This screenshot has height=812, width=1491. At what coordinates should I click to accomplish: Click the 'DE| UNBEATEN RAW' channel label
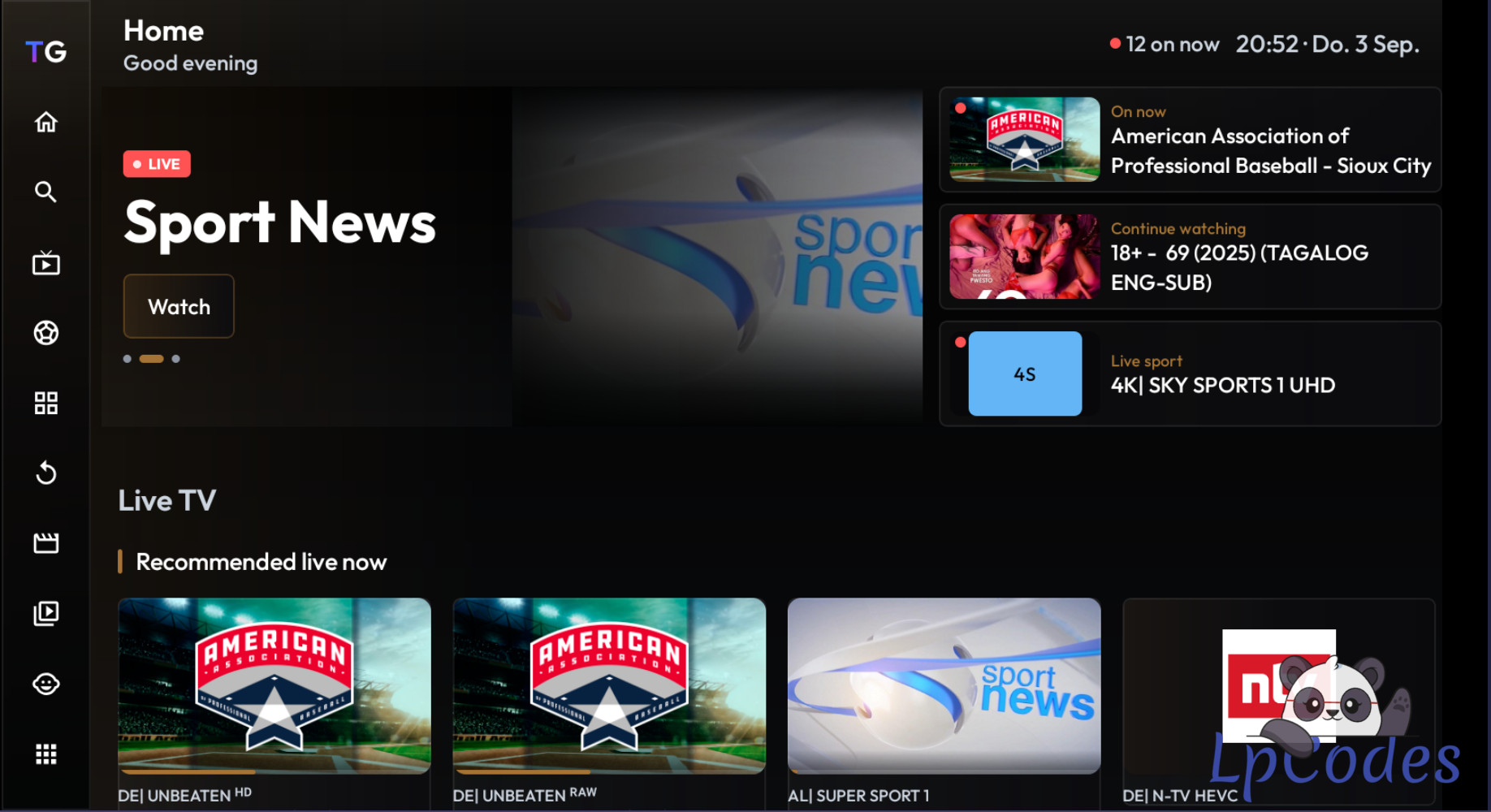[x=525, y=795]
